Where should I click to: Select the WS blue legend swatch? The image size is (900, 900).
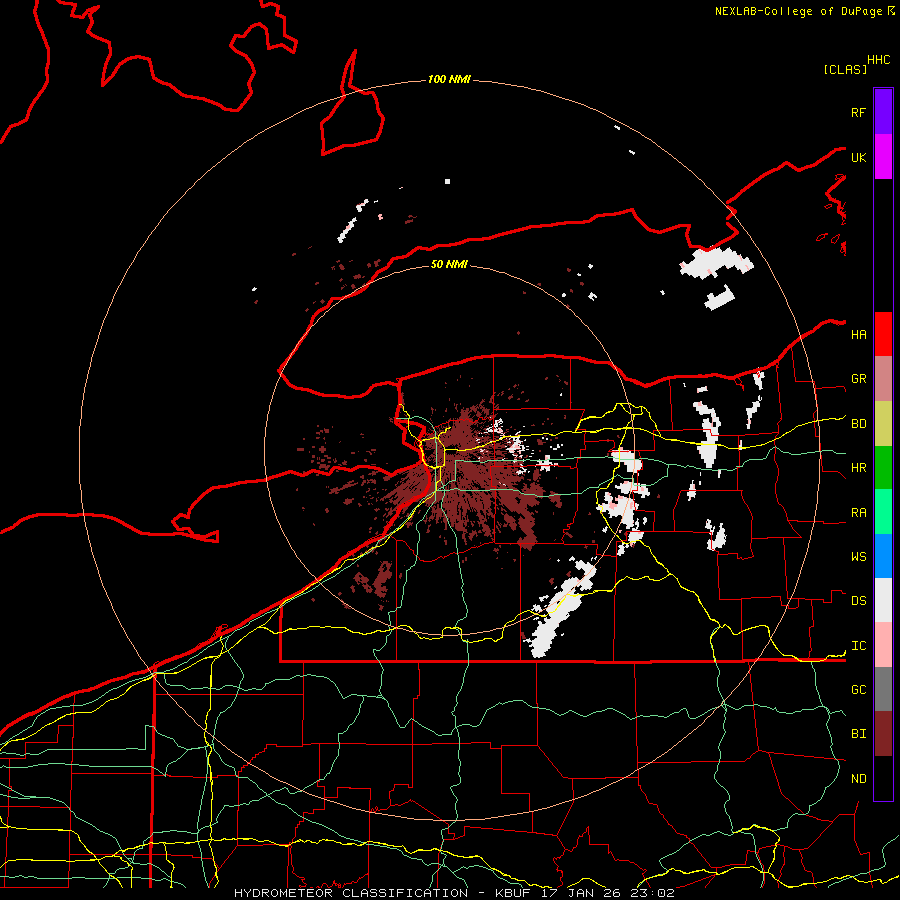click(x=883, y=556)
